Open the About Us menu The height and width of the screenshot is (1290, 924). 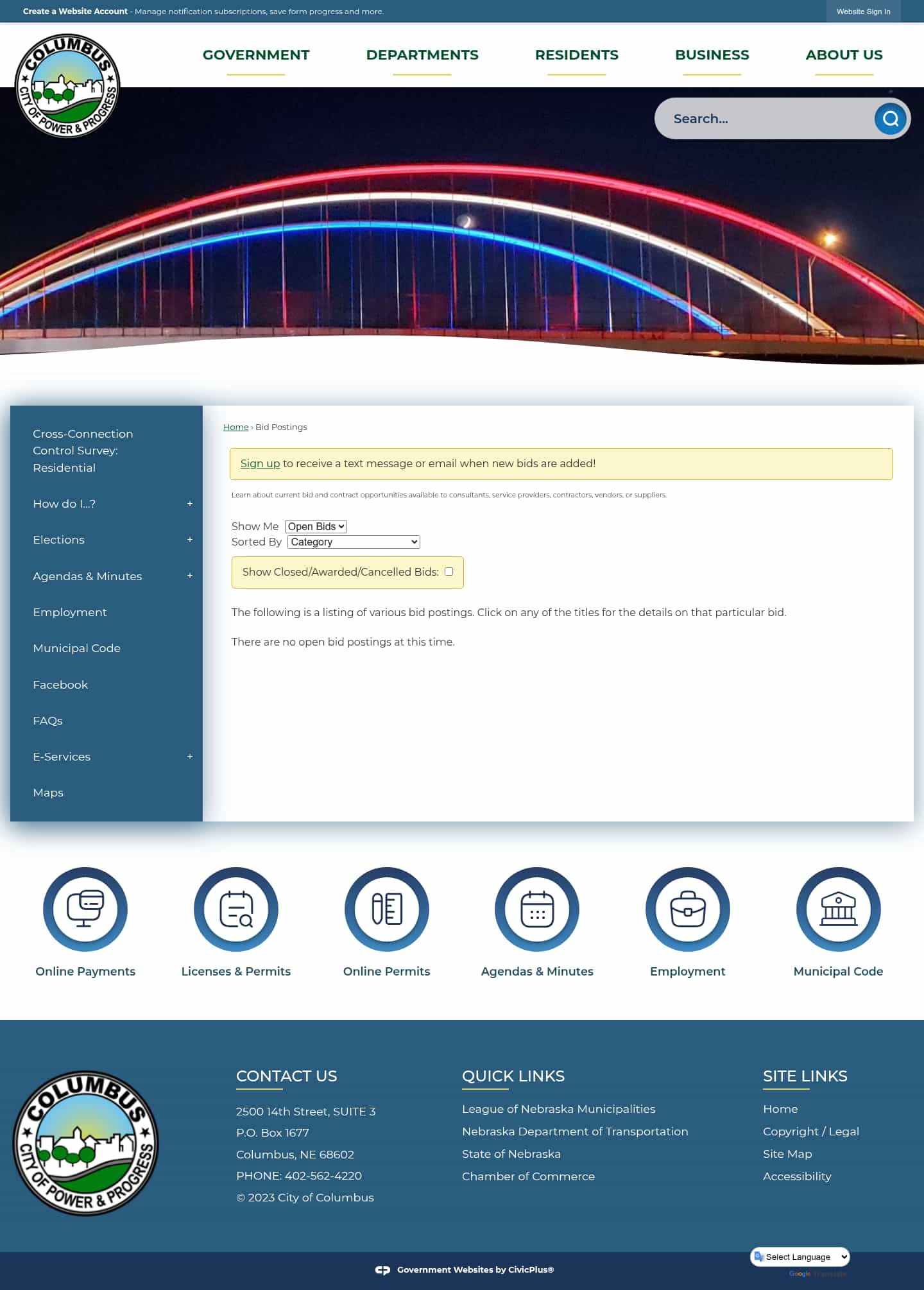click(x=844, y=55)
